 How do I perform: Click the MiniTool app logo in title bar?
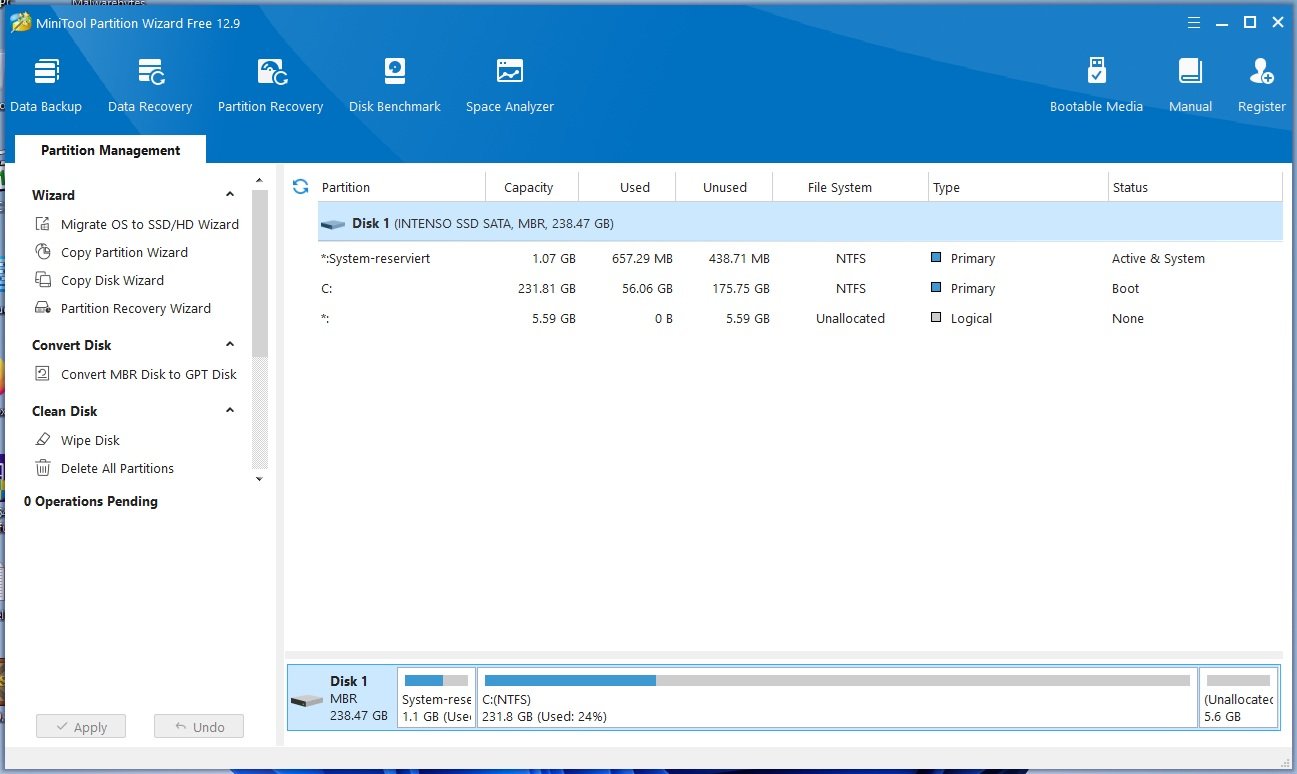20,22
